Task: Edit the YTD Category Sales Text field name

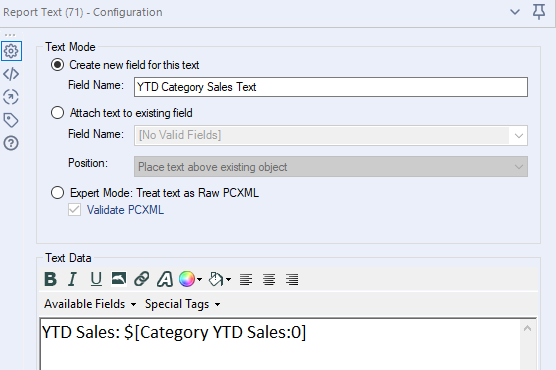Action: click(331, 87)
